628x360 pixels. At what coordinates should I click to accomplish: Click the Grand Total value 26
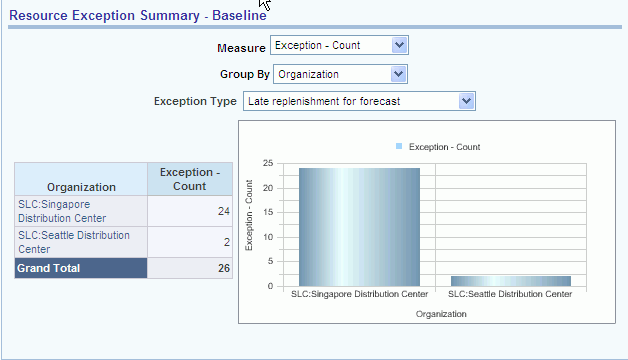pos(223,268)
